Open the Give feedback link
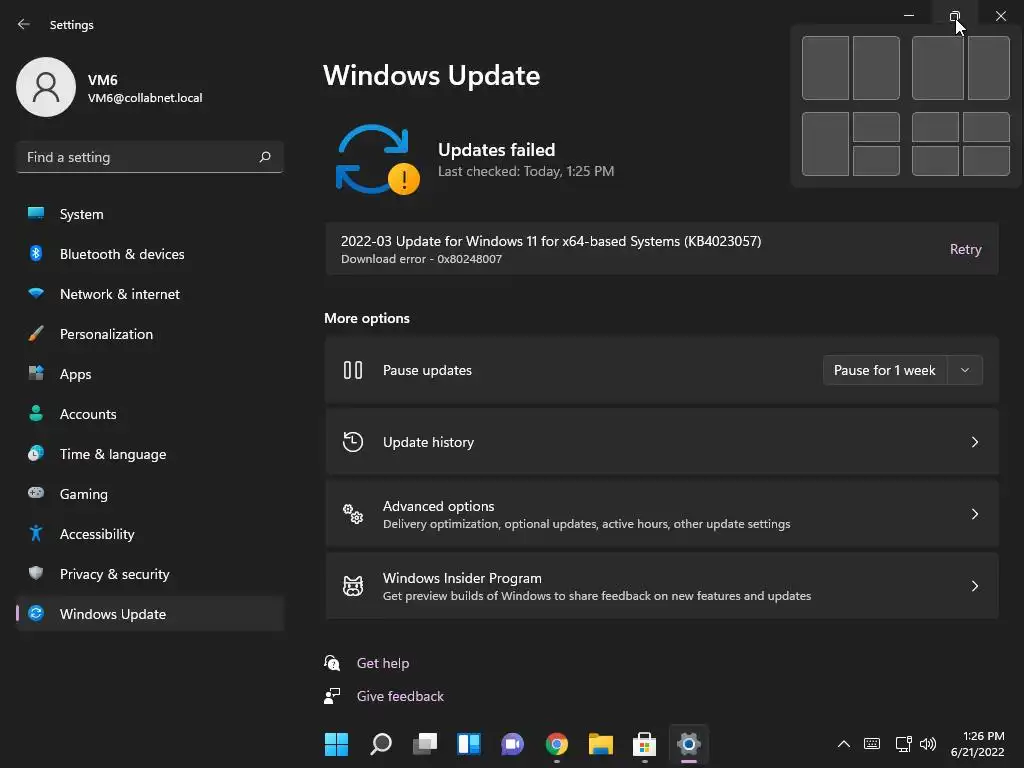The image size is (1024, 768). tap(400, 696)
